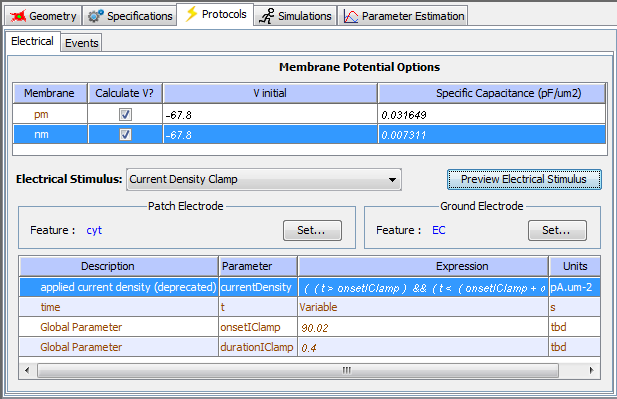
Task: Toggle Calculate V checkbox for pm membrane
Action: click(x=125, y=115)
